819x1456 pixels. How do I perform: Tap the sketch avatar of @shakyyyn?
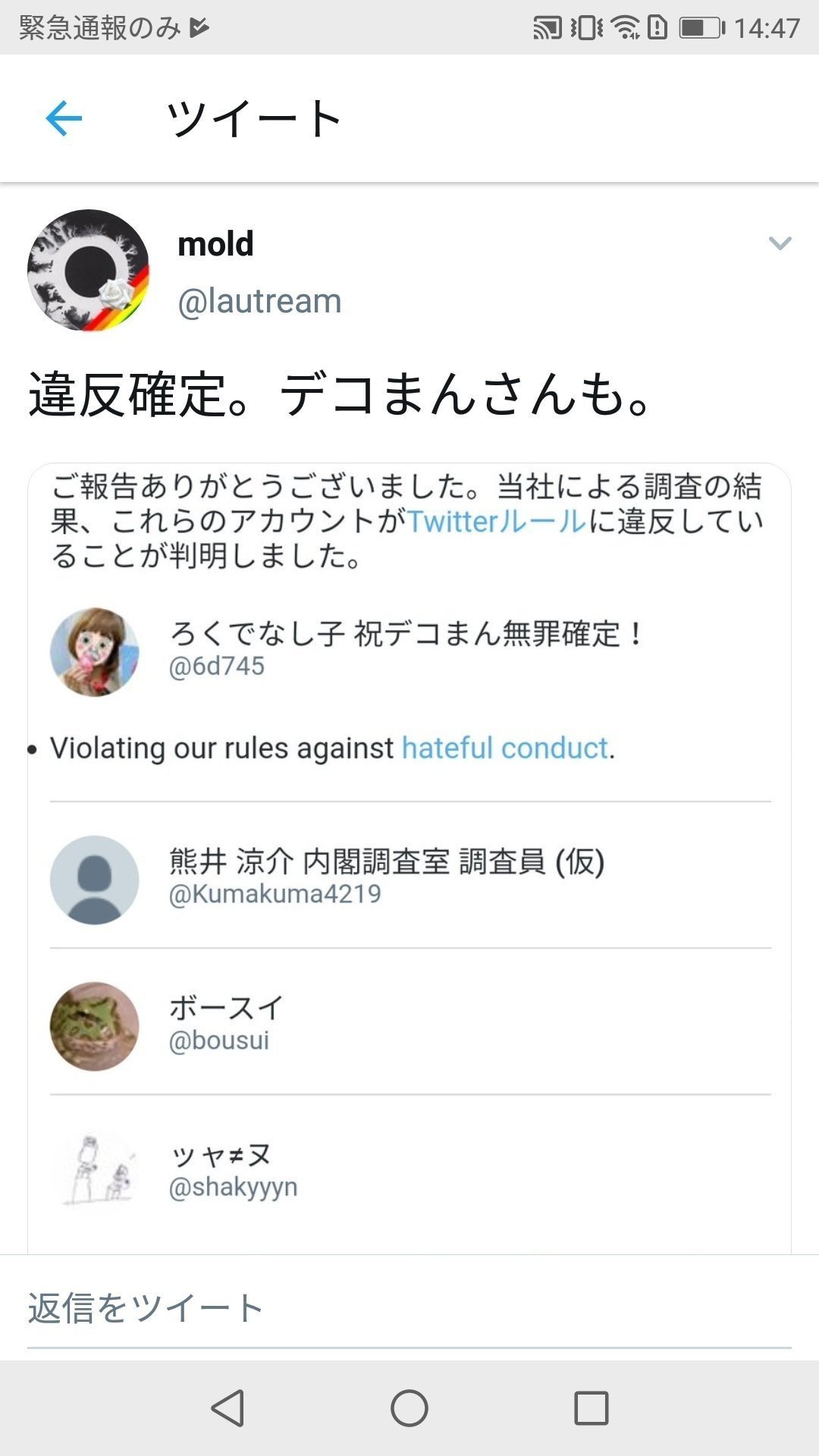[x=95, y=1172]
